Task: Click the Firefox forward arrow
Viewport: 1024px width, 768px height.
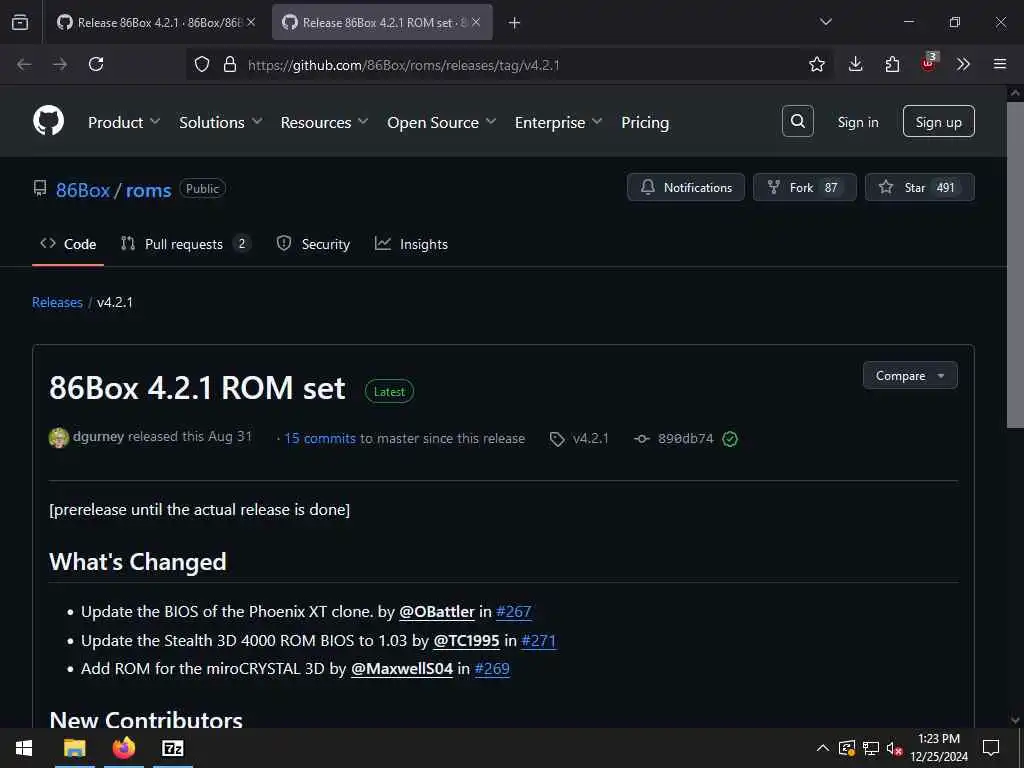Action: [60, 64]
